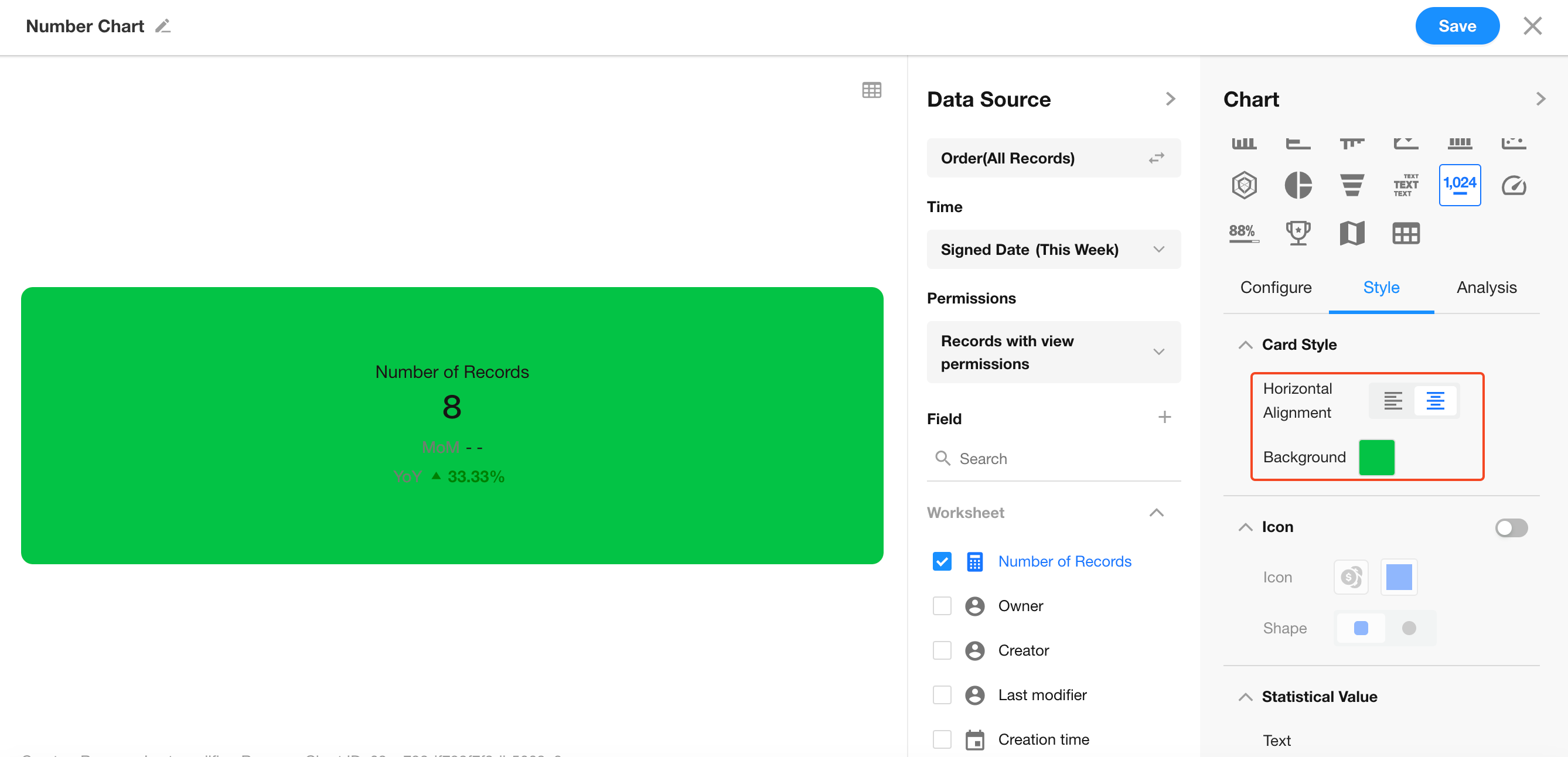Pick the radar chart type icon

pyautogui.click(x=1243, y=185)
